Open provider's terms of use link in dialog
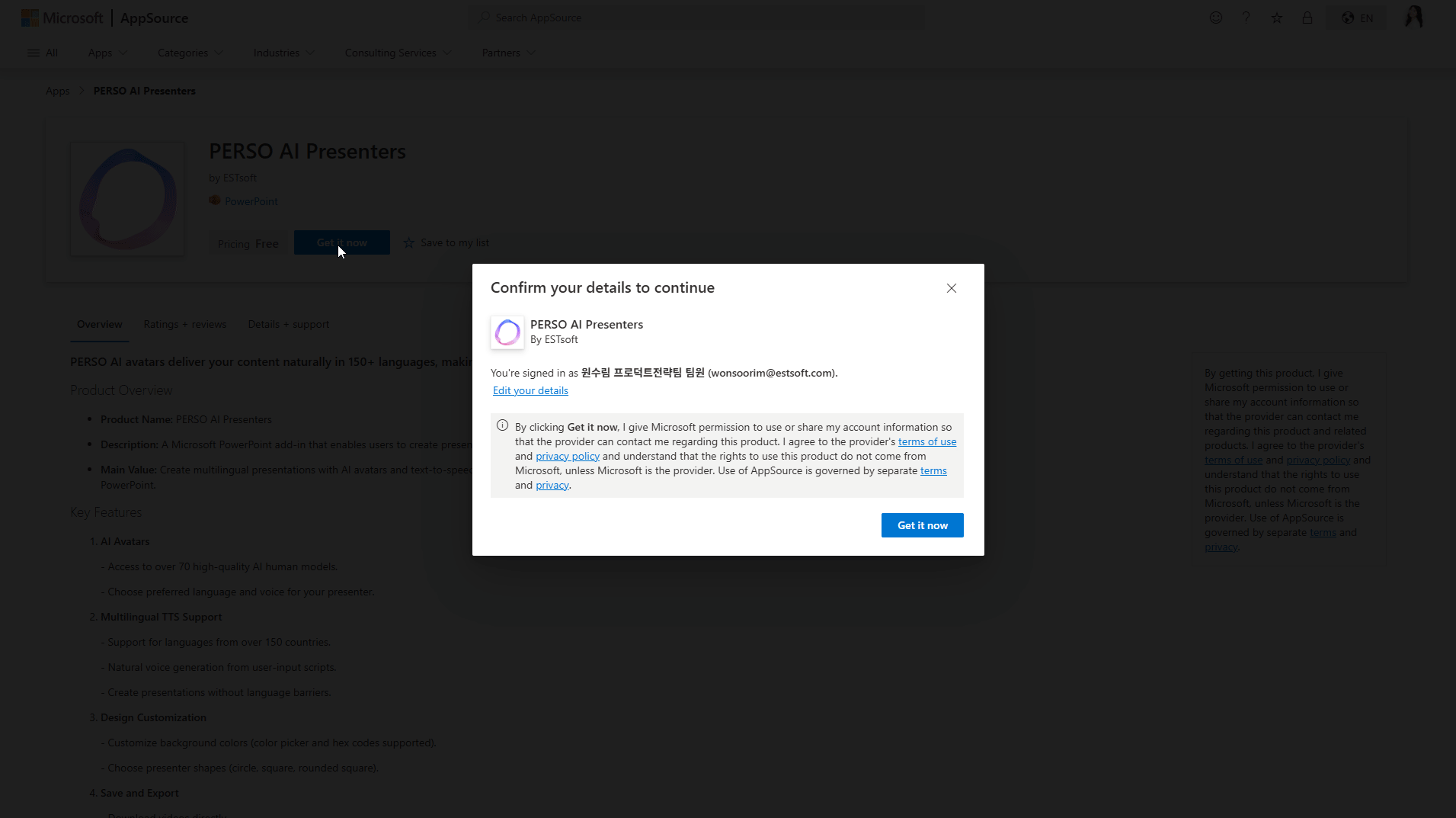Viewport: 1456px width, 818px height. coord(927,441)
